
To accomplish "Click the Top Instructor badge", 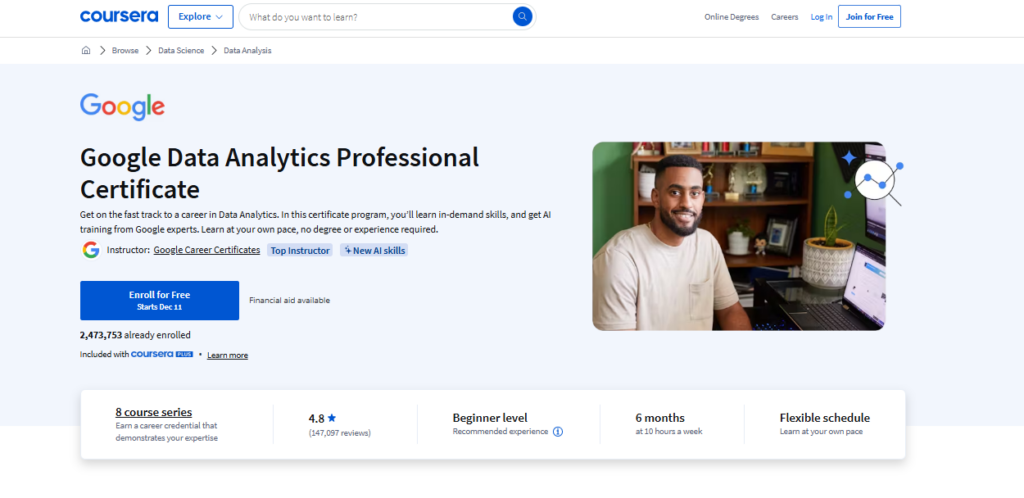I will pos(300,250).
